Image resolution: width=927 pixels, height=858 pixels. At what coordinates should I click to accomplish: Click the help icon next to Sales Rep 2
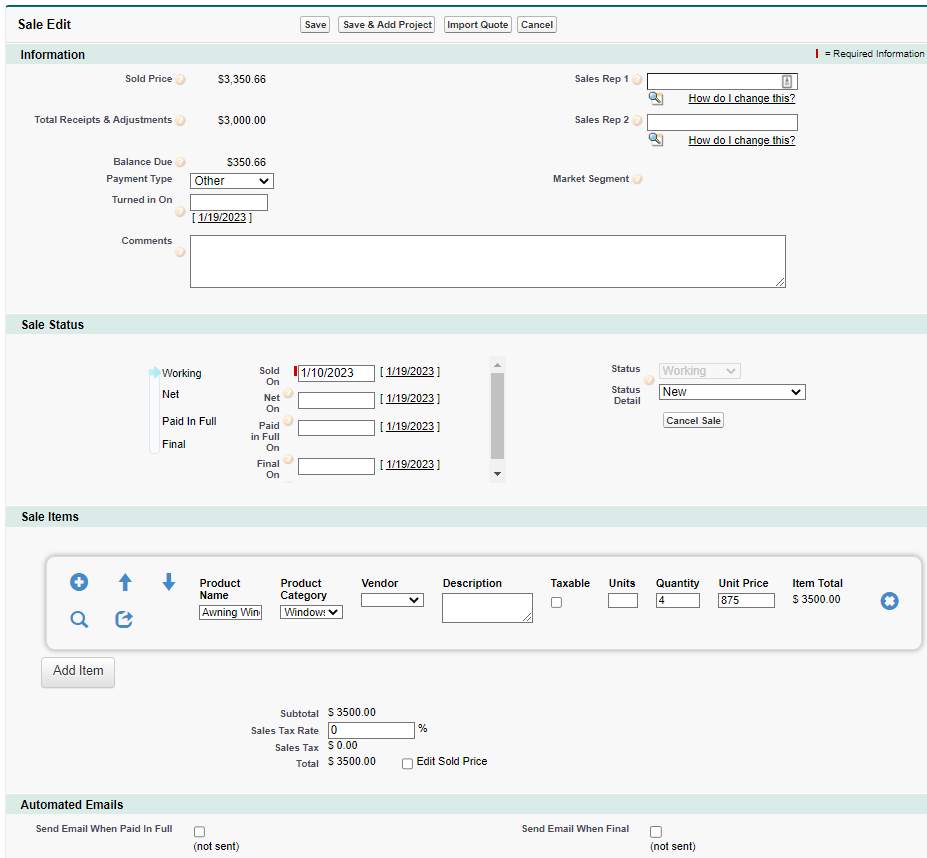(637, 121)
